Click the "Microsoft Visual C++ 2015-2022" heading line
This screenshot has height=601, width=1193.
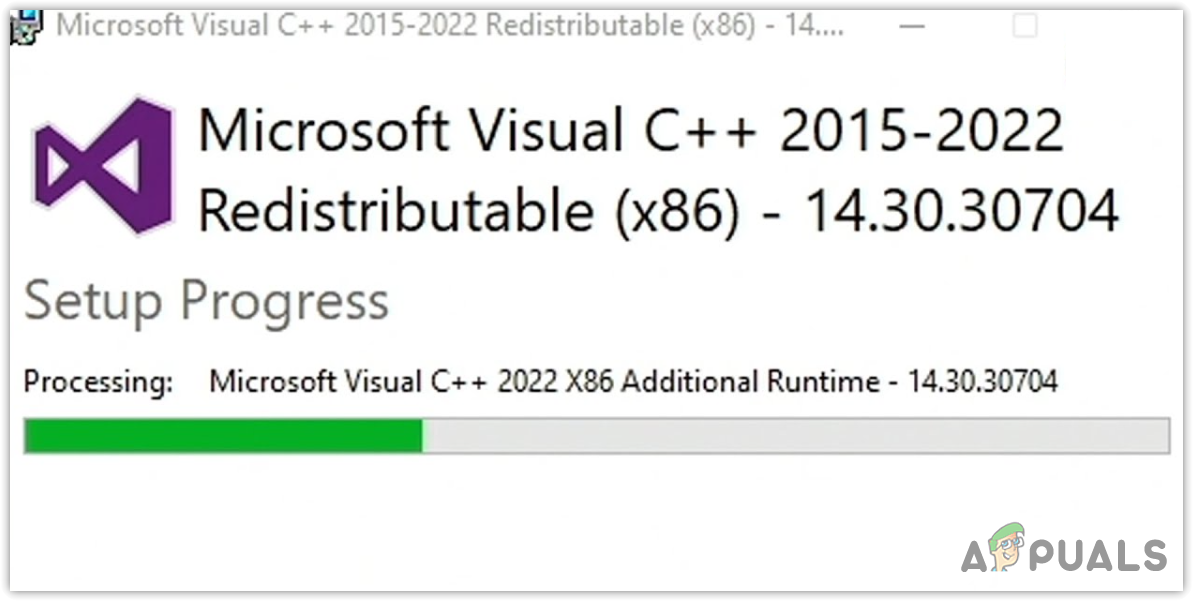[x=630, y=130]
